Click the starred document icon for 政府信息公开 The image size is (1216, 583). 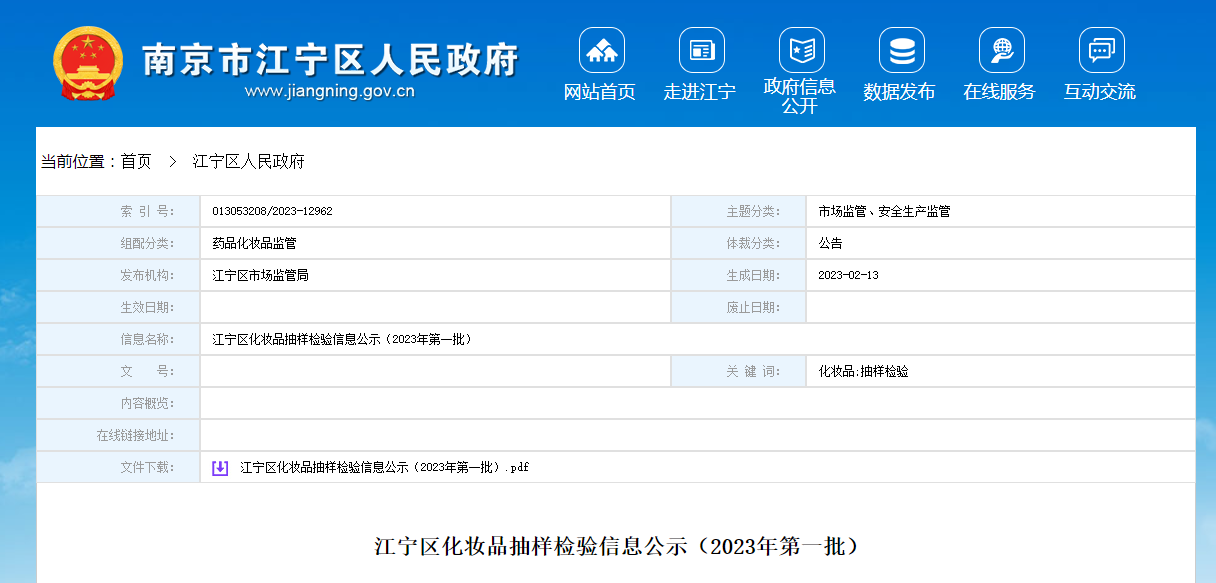pyautogui.click(x=801, y=50)
